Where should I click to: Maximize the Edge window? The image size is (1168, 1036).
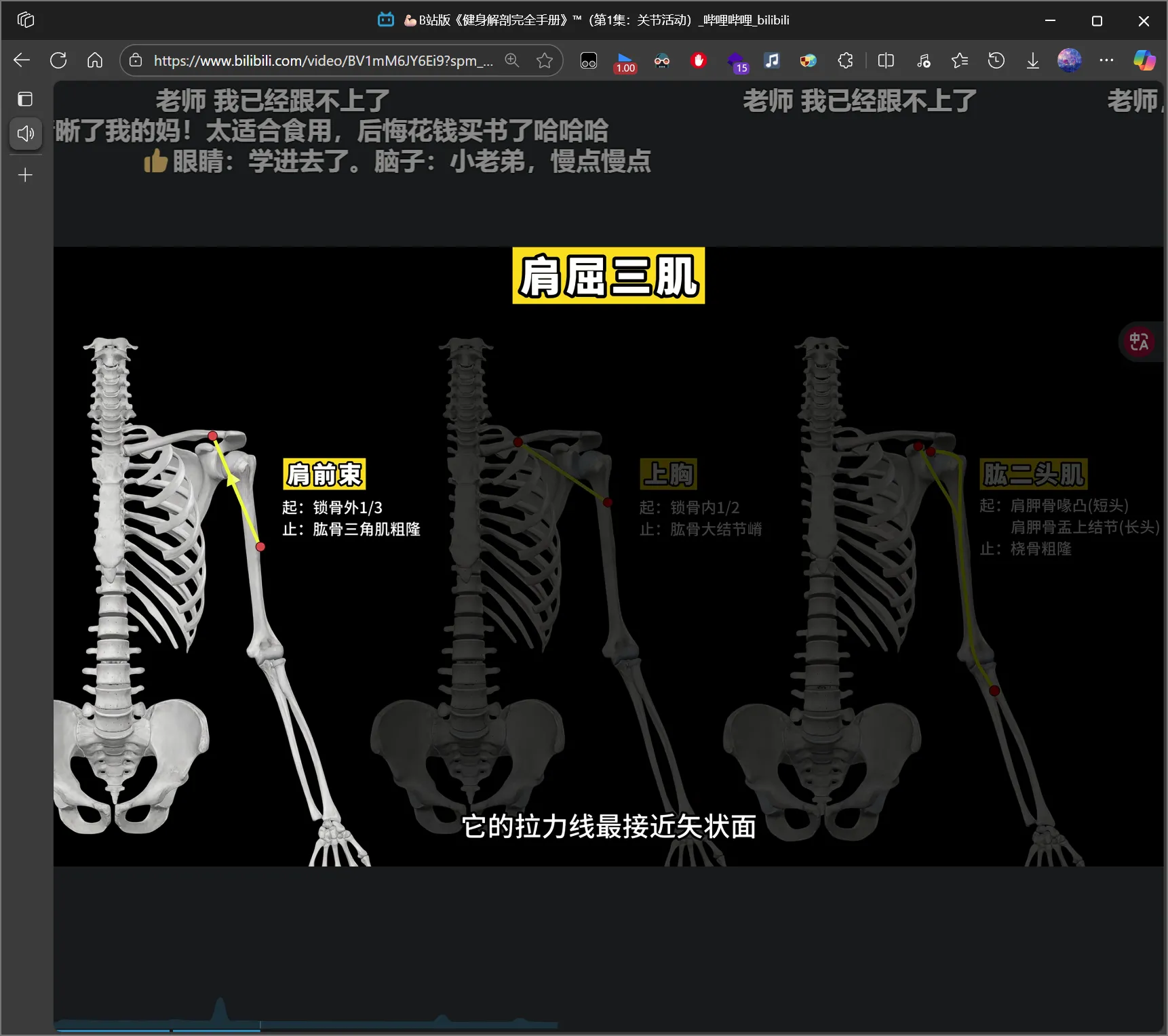point(1097,20)
